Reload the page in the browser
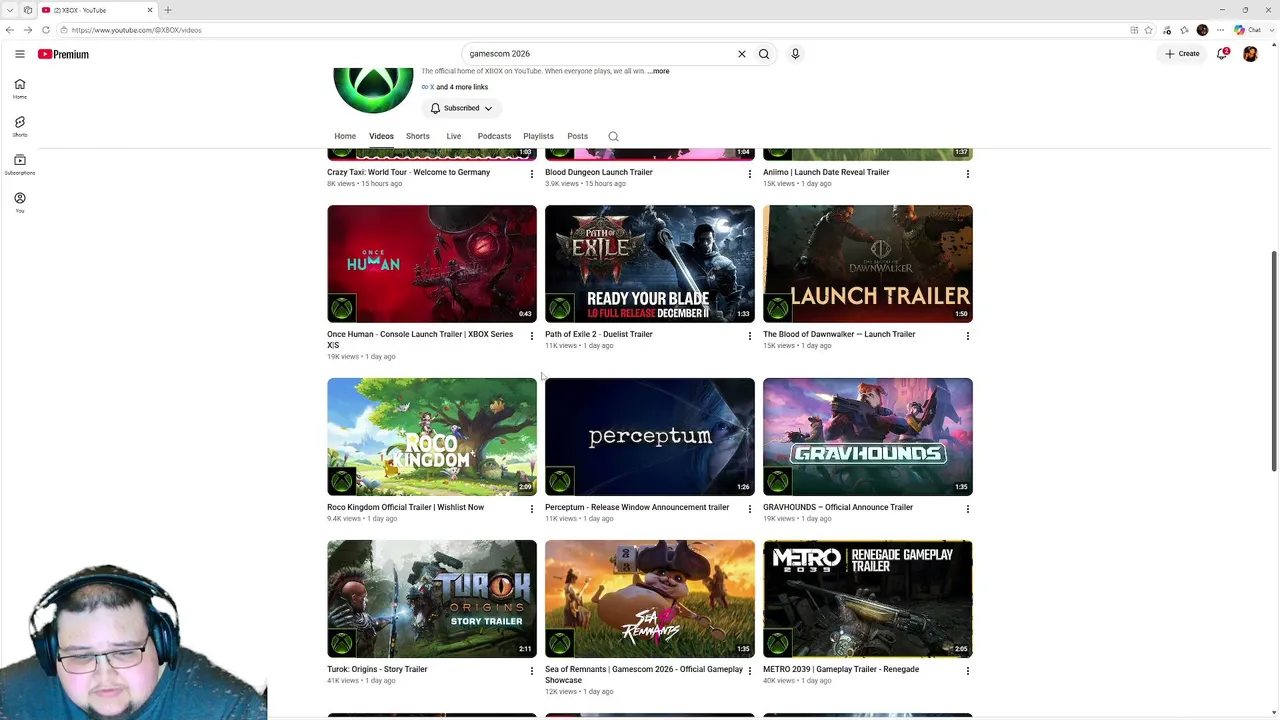1280x720 pixels. tap(45, 30)
